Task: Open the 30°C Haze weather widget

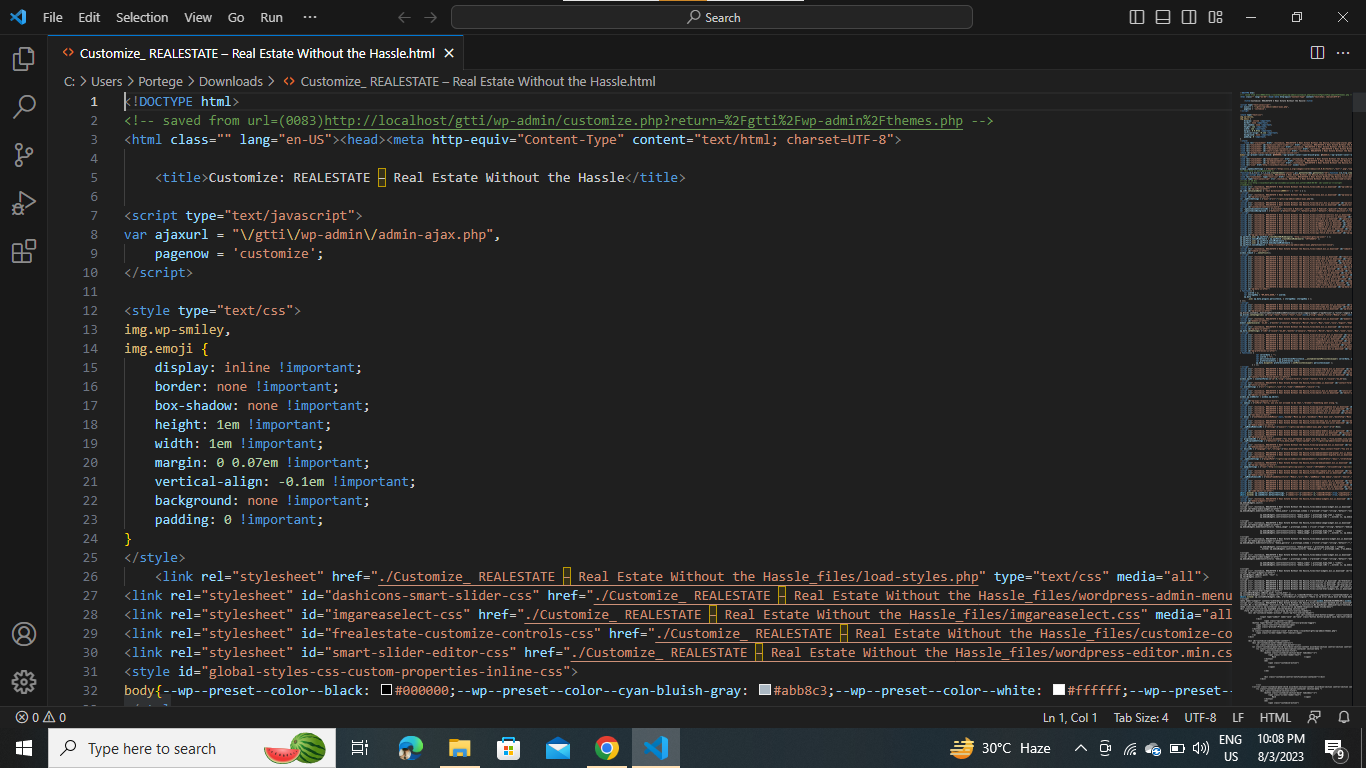Action: (1000, 748)
